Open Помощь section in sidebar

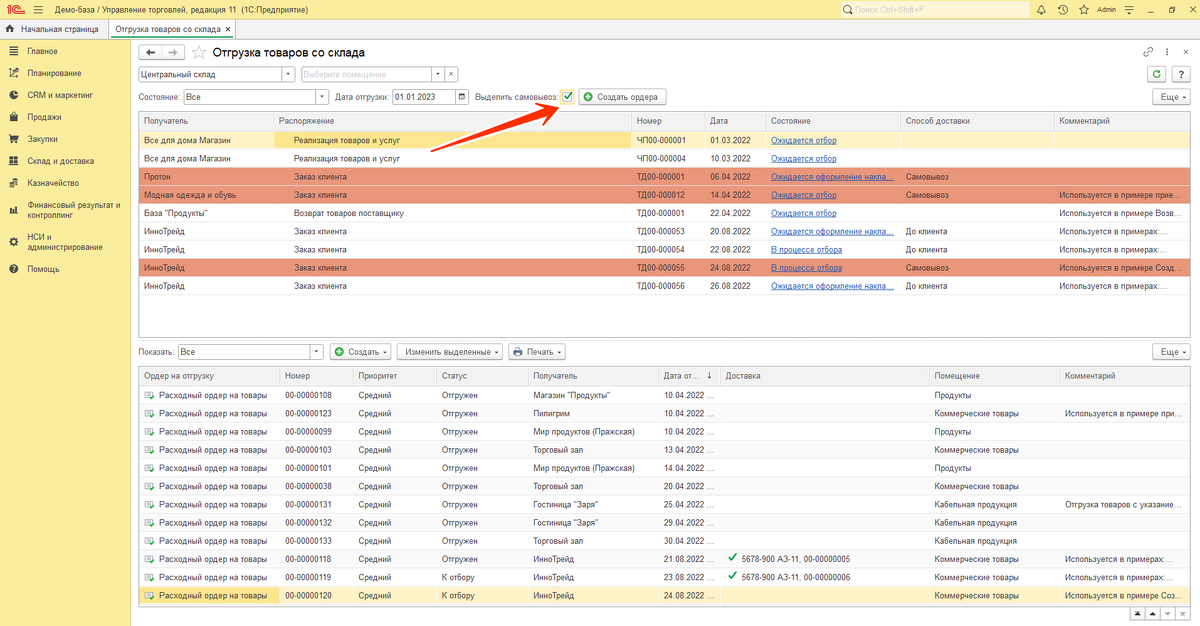point(43,269)
